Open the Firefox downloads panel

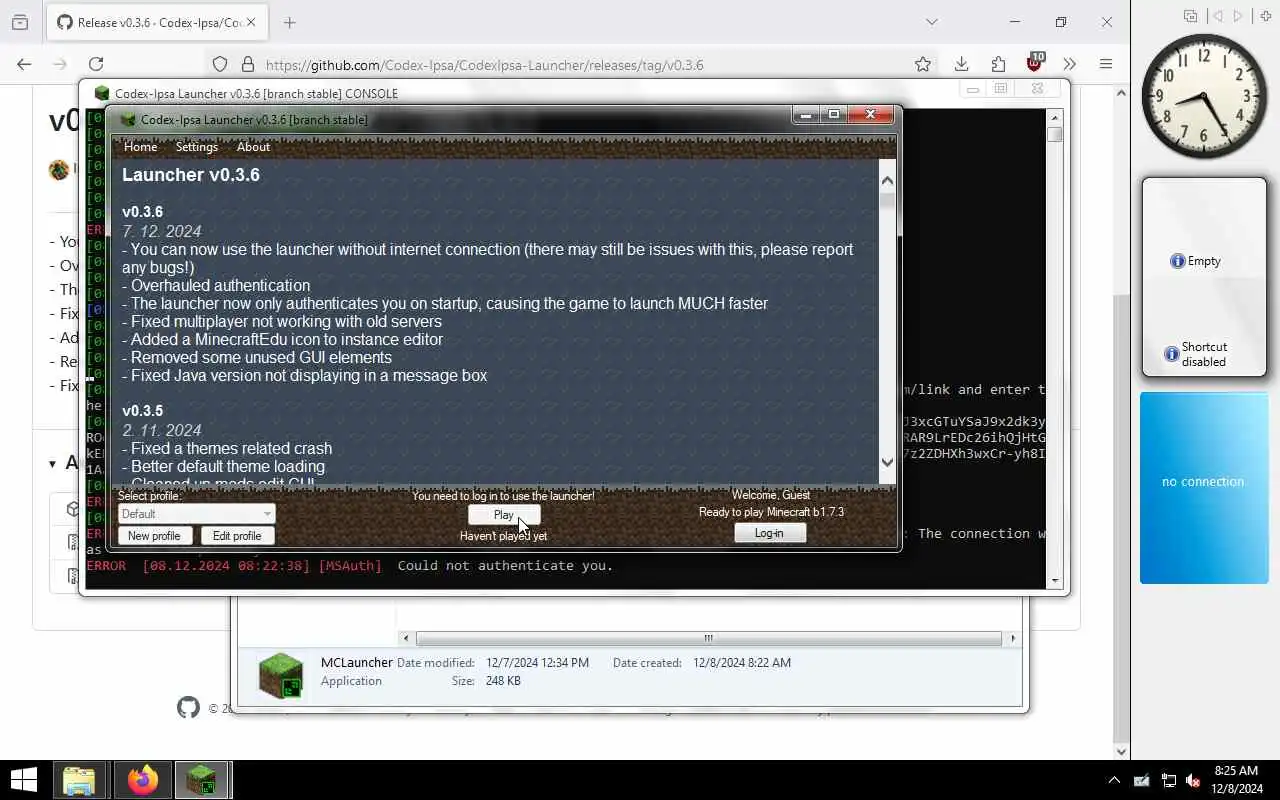click(961, 64)
